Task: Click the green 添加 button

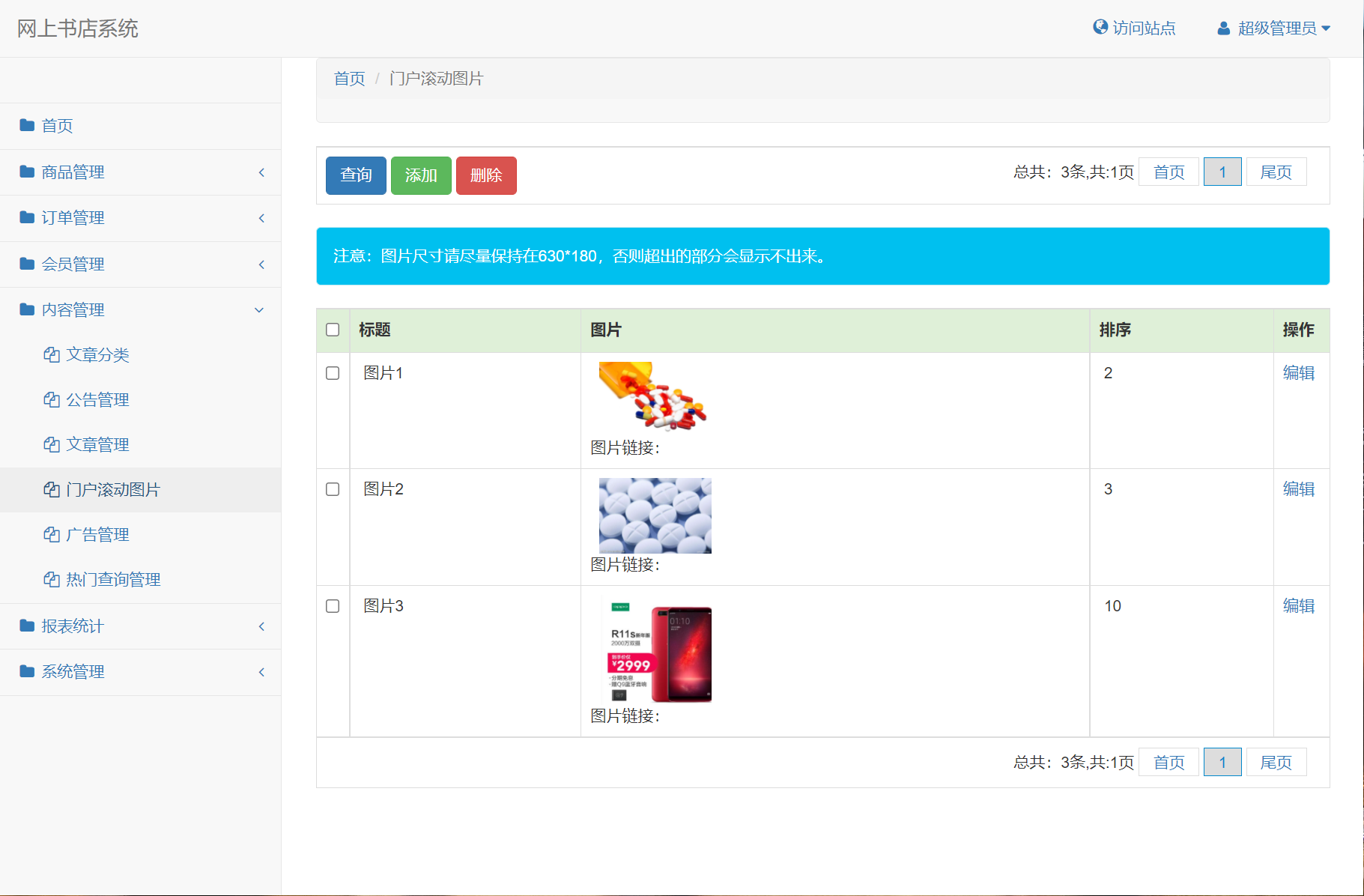Action: (x=421, y=175)
